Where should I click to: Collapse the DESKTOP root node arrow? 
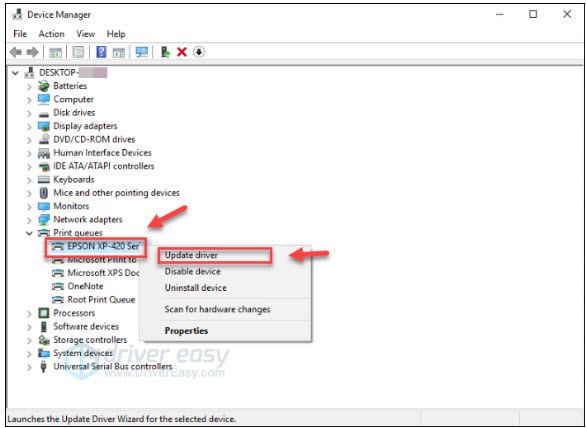pyautogui.click(x=15, y=73)
